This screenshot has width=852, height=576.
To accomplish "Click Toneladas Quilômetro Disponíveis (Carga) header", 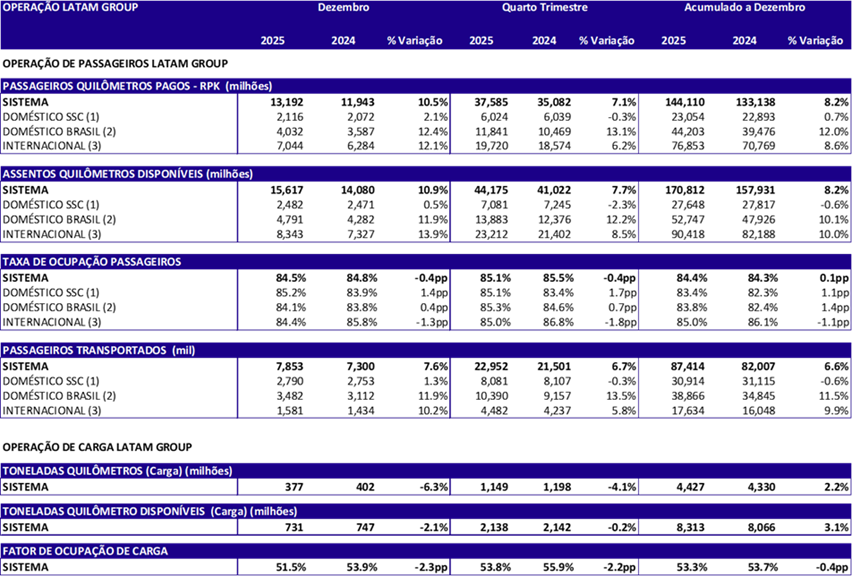I will (150, 511).
